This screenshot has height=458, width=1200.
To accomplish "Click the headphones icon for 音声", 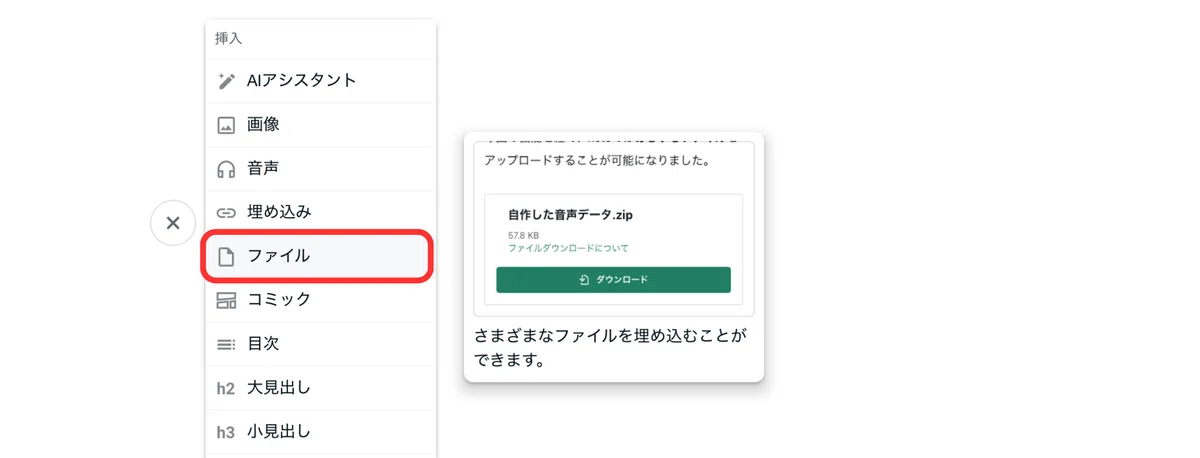I will pyautogui.click(x=226, y=169).
